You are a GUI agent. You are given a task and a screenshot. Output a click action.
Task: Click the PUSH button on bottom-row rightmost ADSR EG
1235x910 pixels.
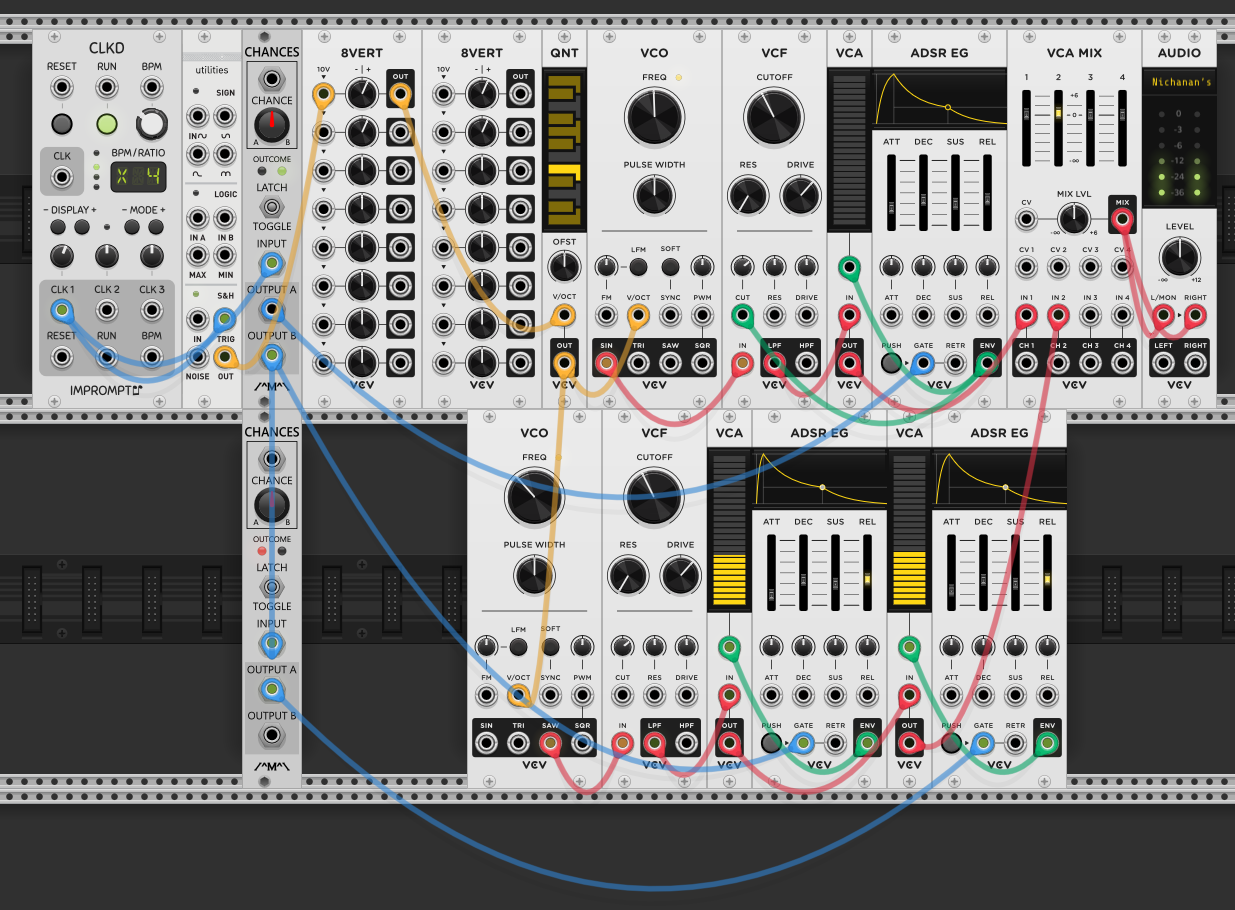951,742
